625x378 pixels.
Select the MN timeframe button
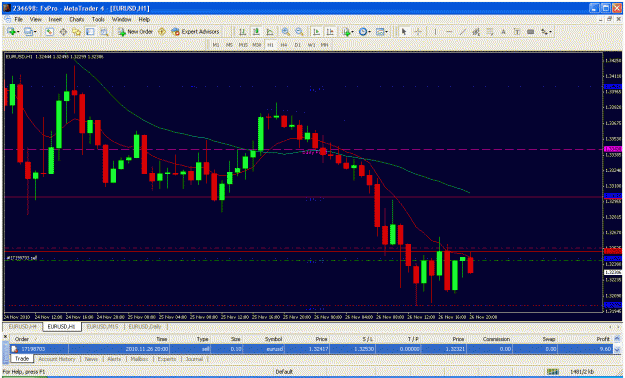(x=324, y=45)
